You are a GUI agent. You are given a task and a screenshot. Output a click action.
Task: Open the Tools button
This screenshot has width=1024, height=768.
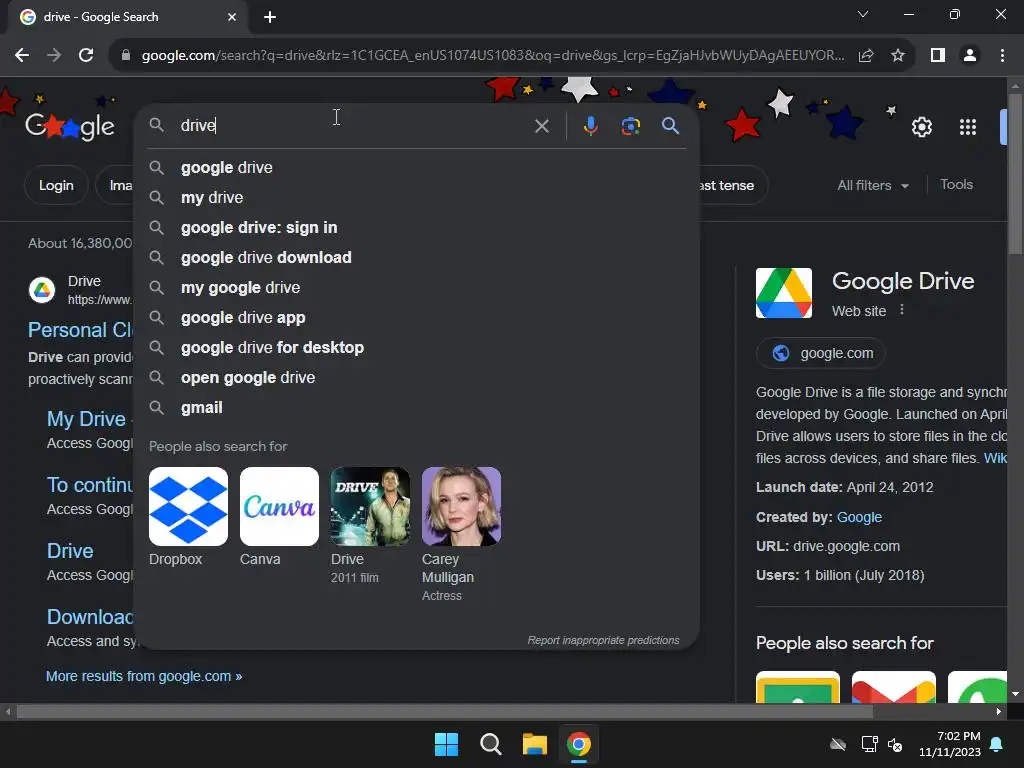(956, 185)
